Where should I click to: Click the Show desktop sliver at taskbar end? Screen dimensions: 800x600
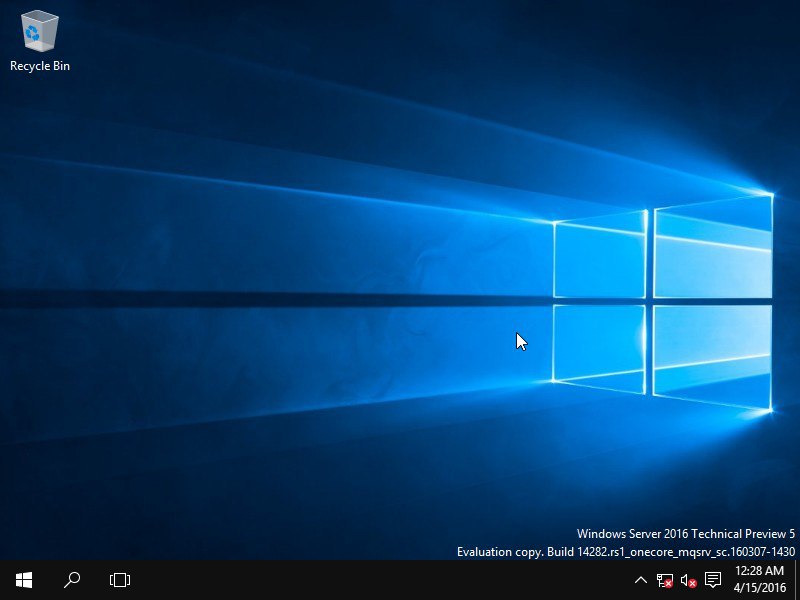click(797, 580)
